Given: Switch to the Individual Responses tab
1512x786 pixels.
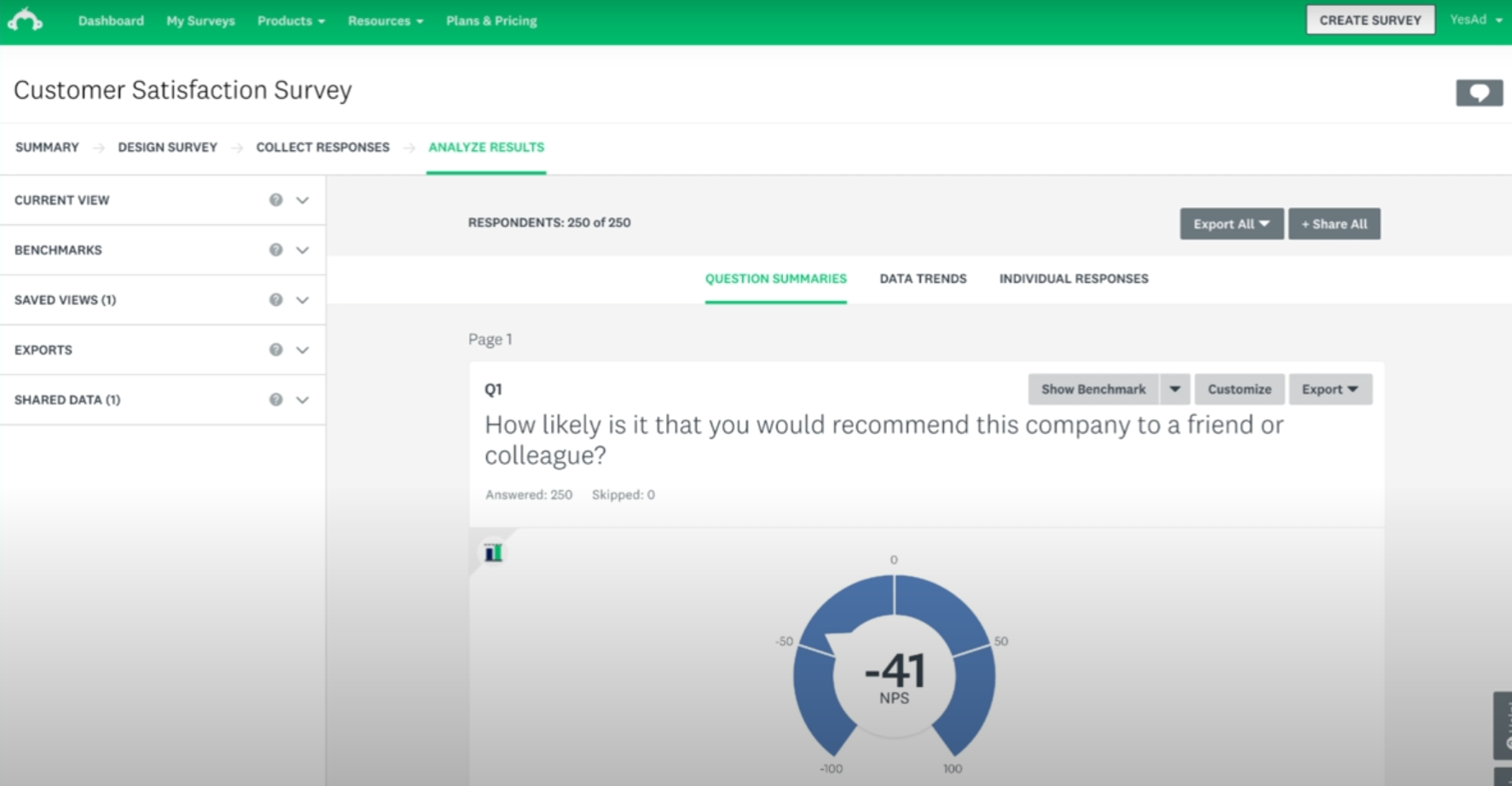Looking at the screenshot, I should 1074,278.
